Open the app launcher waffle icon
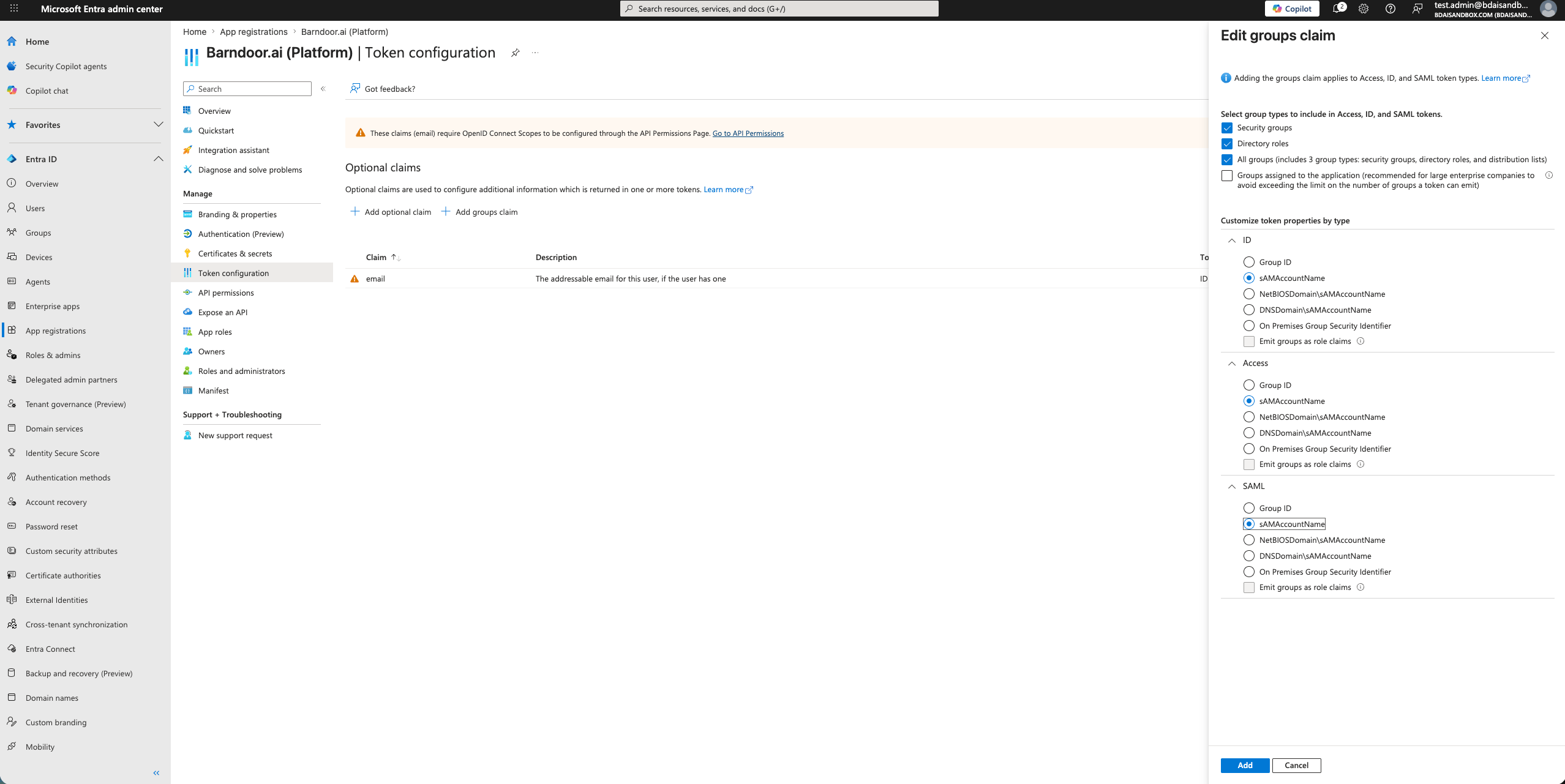The height and width of the screenshot is (784, 1565). tap(14, 9)
